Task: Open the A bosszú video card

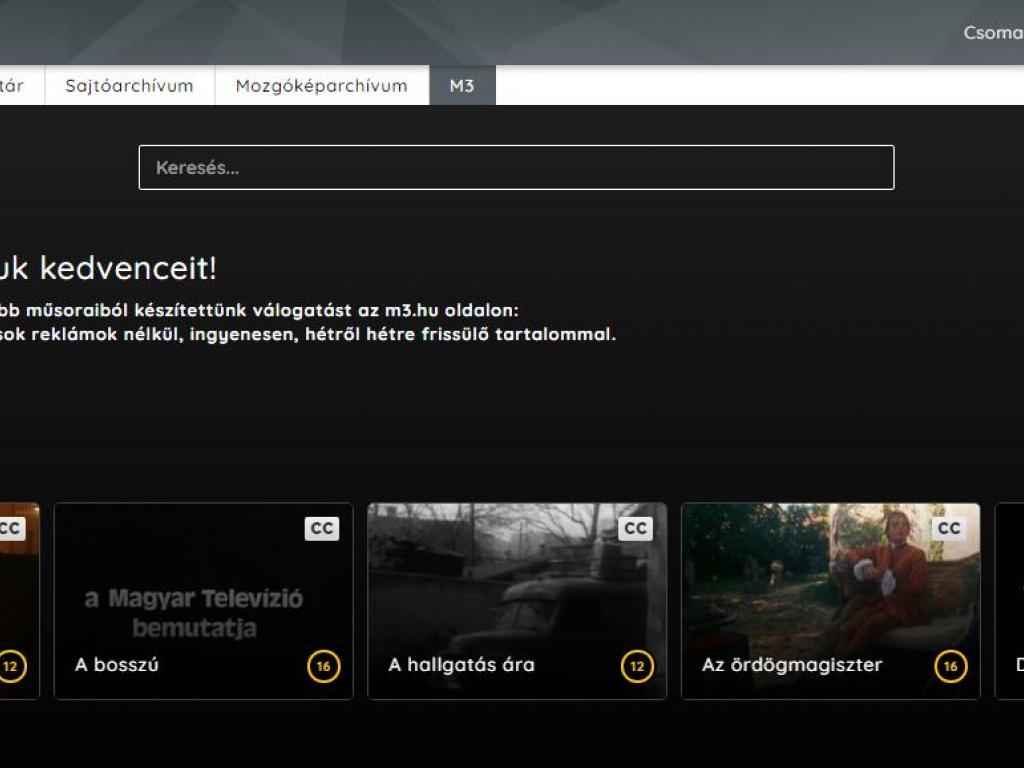Action: (x=204, y=601)
